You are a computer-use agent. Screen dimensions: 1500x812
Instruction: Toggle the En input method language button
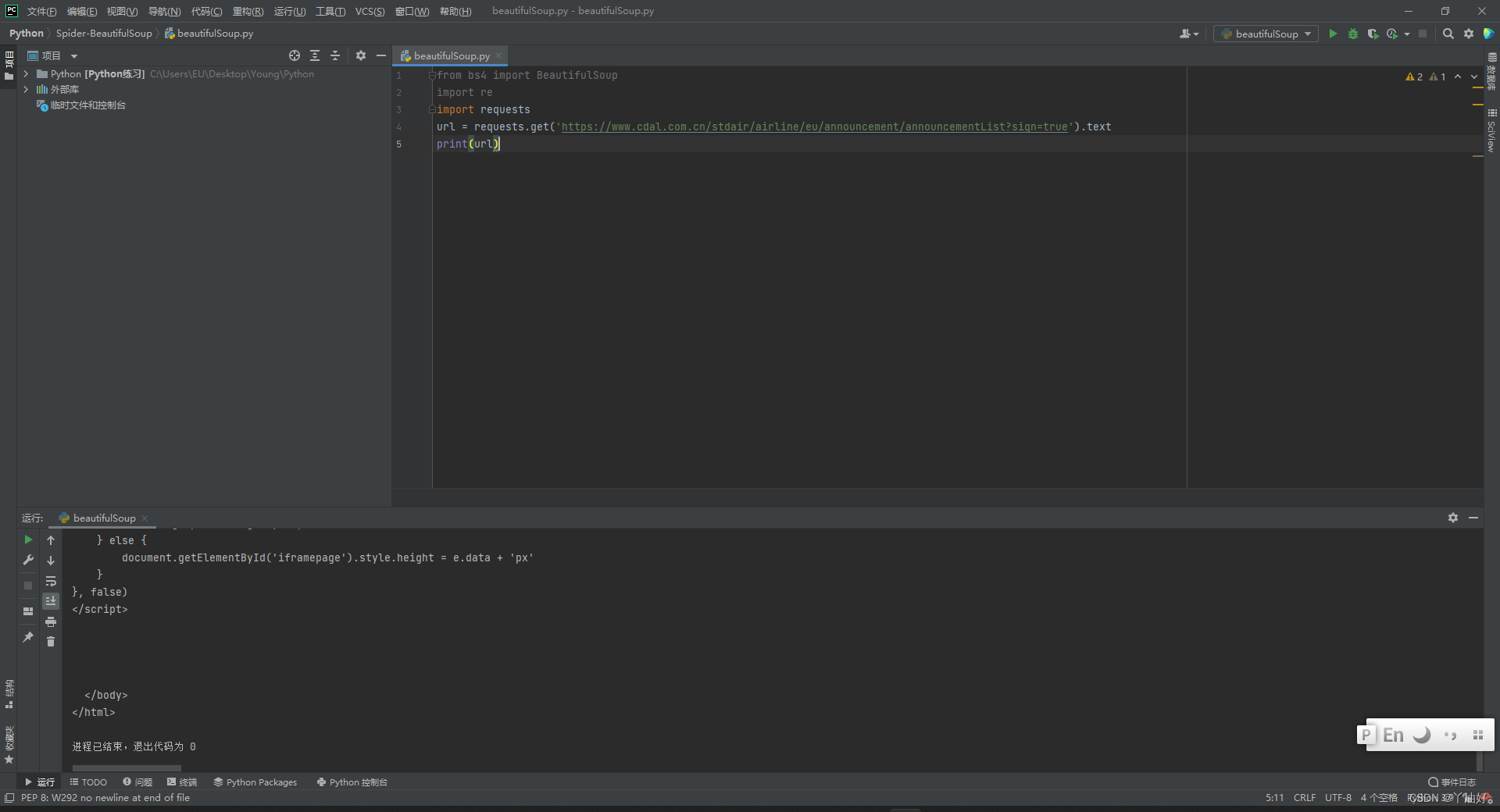click(1393, 735)
